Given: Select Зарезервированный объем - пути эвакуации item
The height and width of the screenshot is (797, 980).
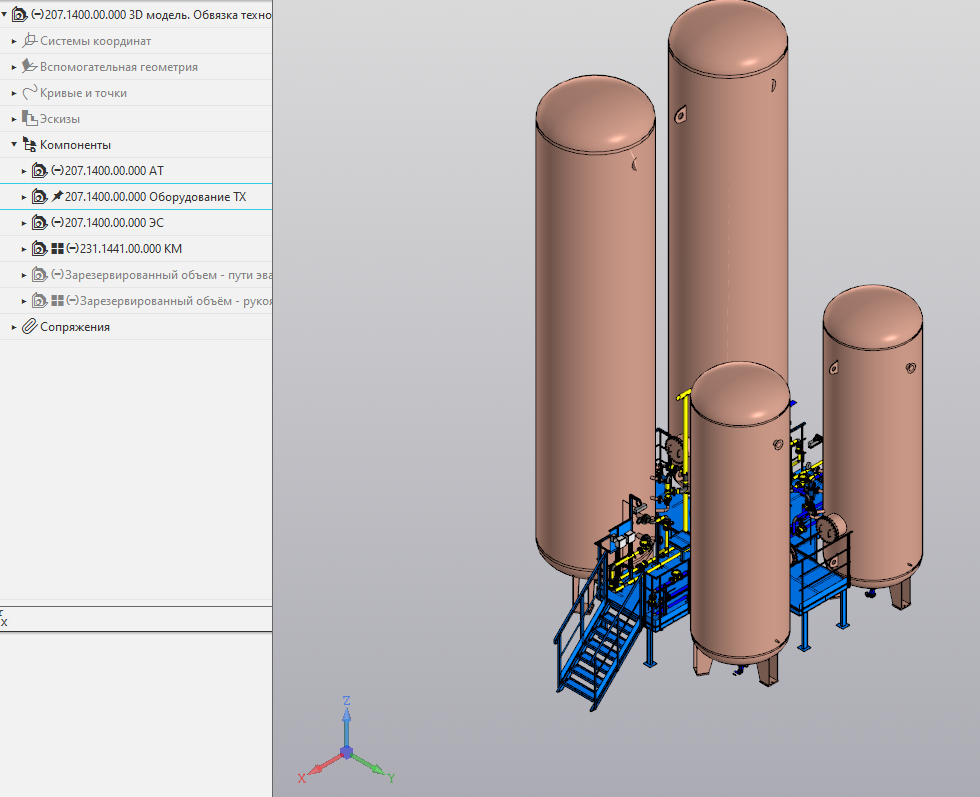Looking at the screenshot, I should (168, 275).
